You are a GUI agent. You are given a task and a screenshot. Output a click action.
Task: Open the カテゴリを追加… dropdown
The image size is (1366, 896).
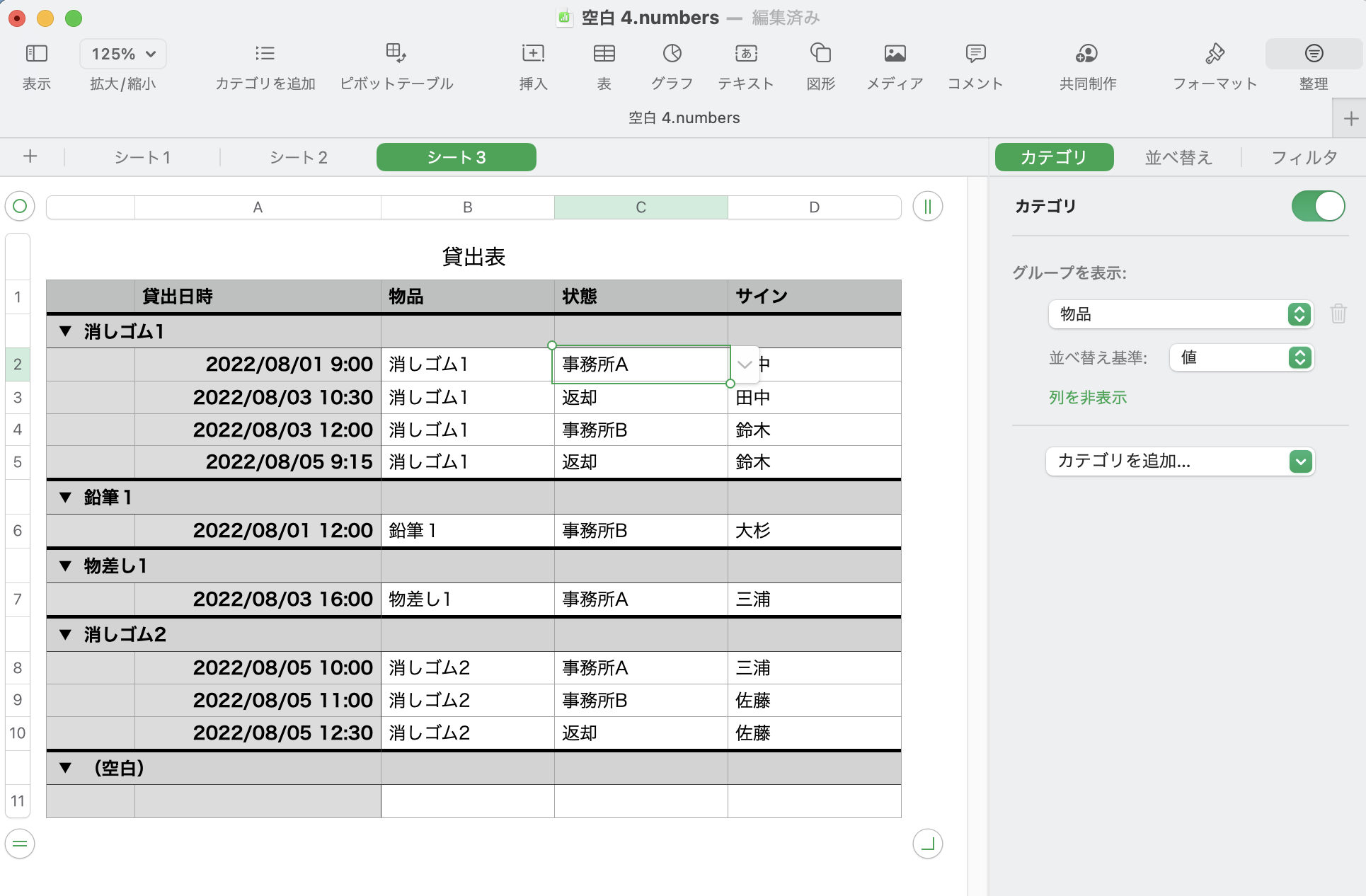point(1180,461)
